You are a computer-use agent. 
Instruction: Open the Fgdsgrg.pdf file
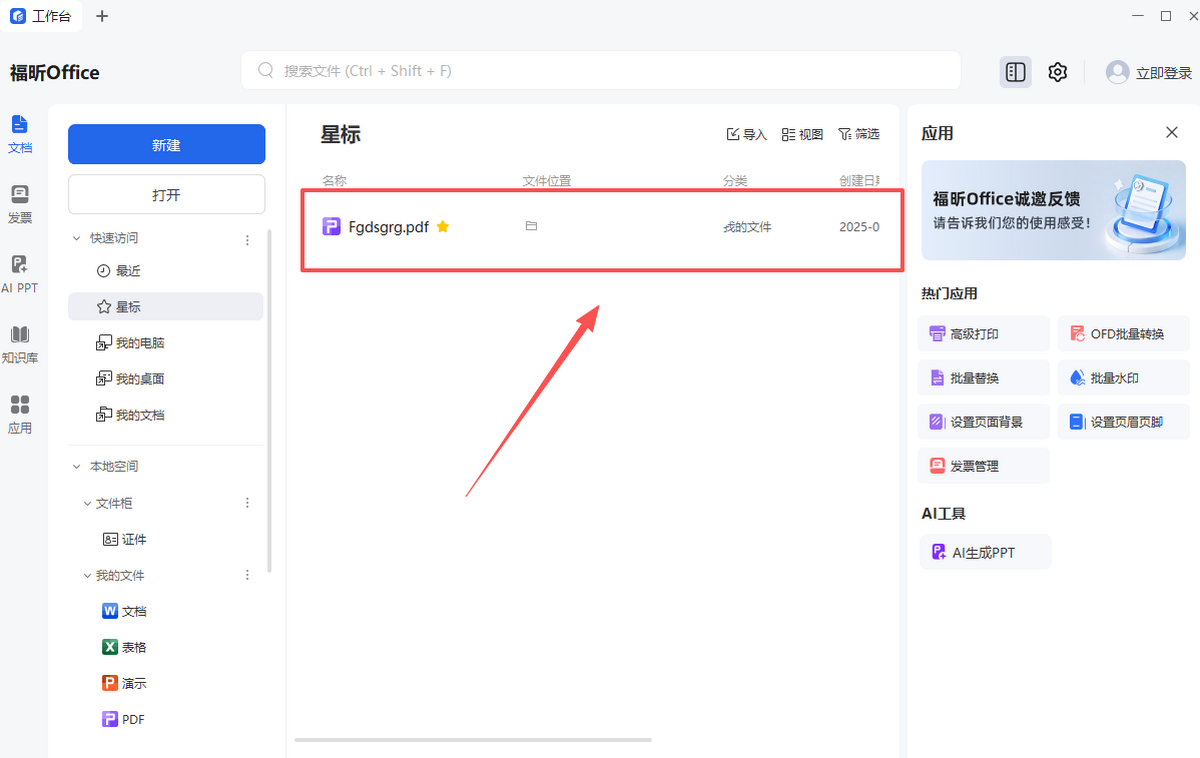(389, 227)
